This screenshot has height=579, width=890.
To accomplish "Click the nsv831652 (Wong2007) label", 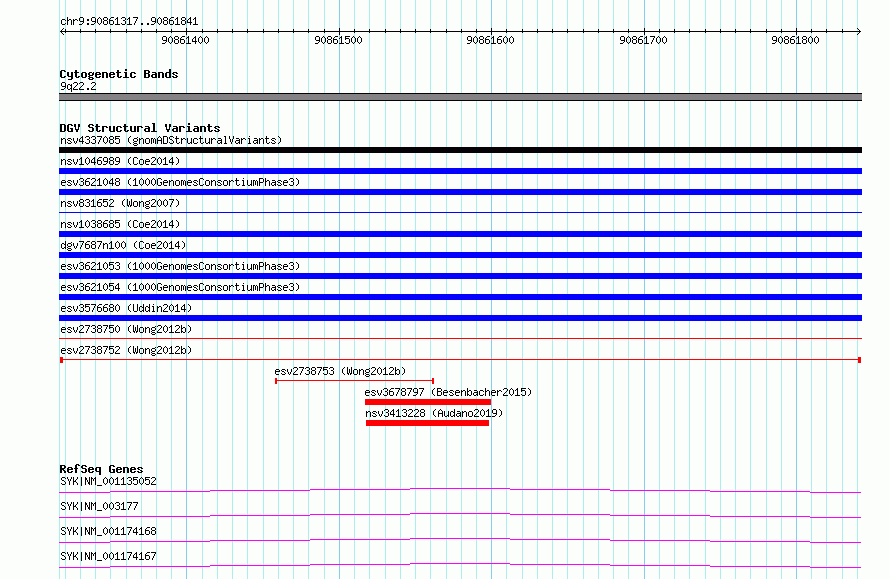I will 120,203.
